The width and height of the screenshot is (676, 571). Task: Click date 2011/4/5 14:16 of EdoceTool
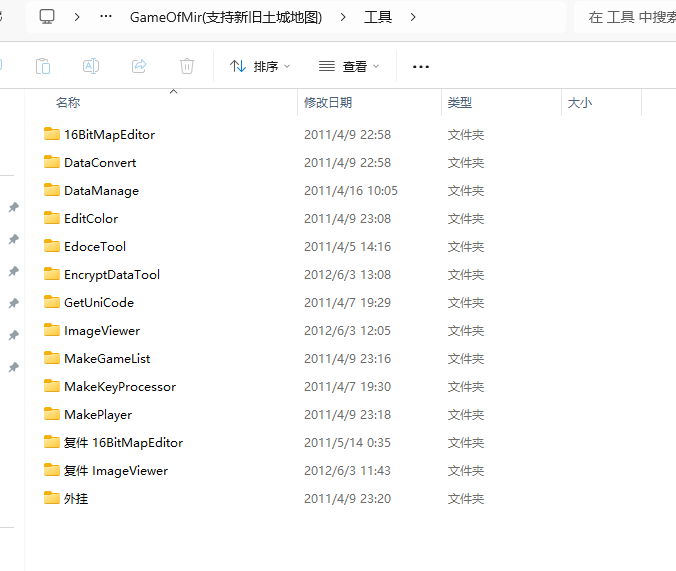click(347, 247)
